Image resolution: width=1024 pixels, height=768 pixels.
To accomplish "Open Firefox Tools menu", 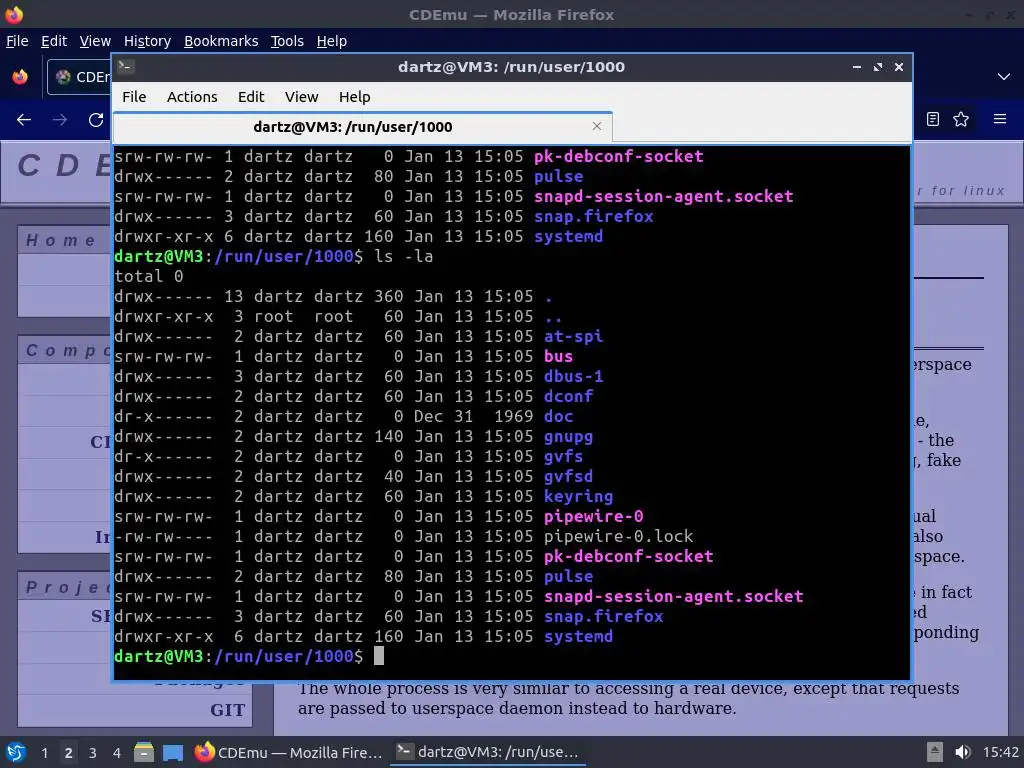I will pos(287,41).
